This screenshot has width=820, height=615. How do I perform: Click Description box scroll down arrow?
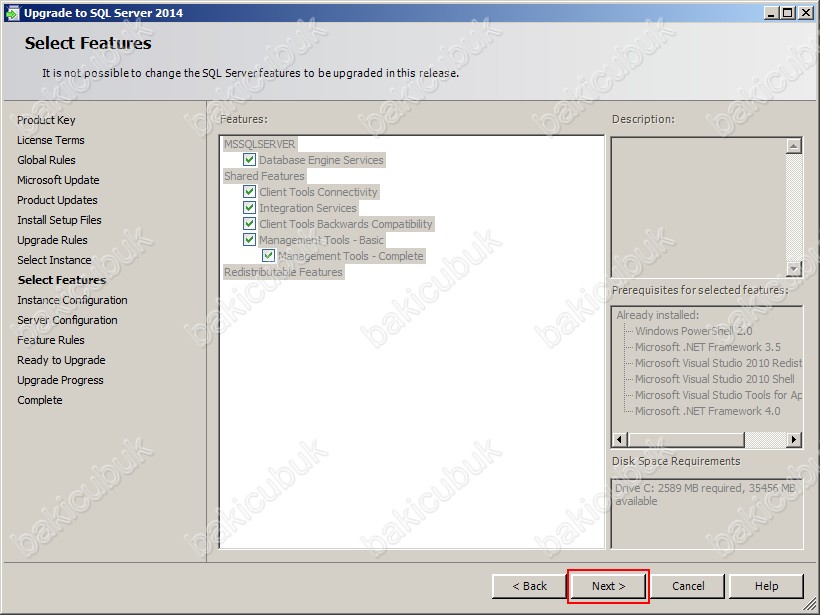click(x=794, y=269)
